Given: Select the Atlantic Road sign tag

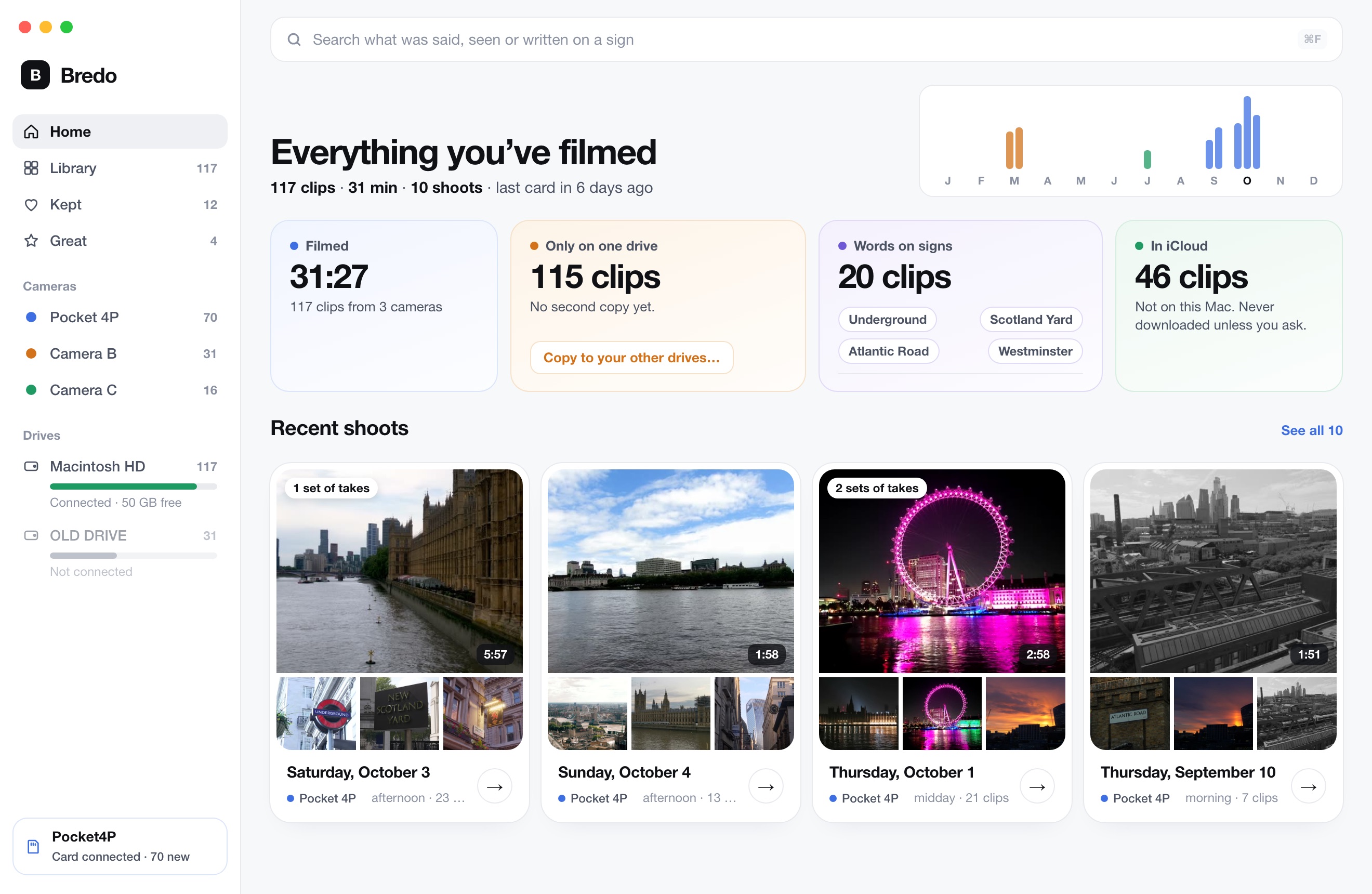Looking at the screenshot, I should click(x=888, y=351).
